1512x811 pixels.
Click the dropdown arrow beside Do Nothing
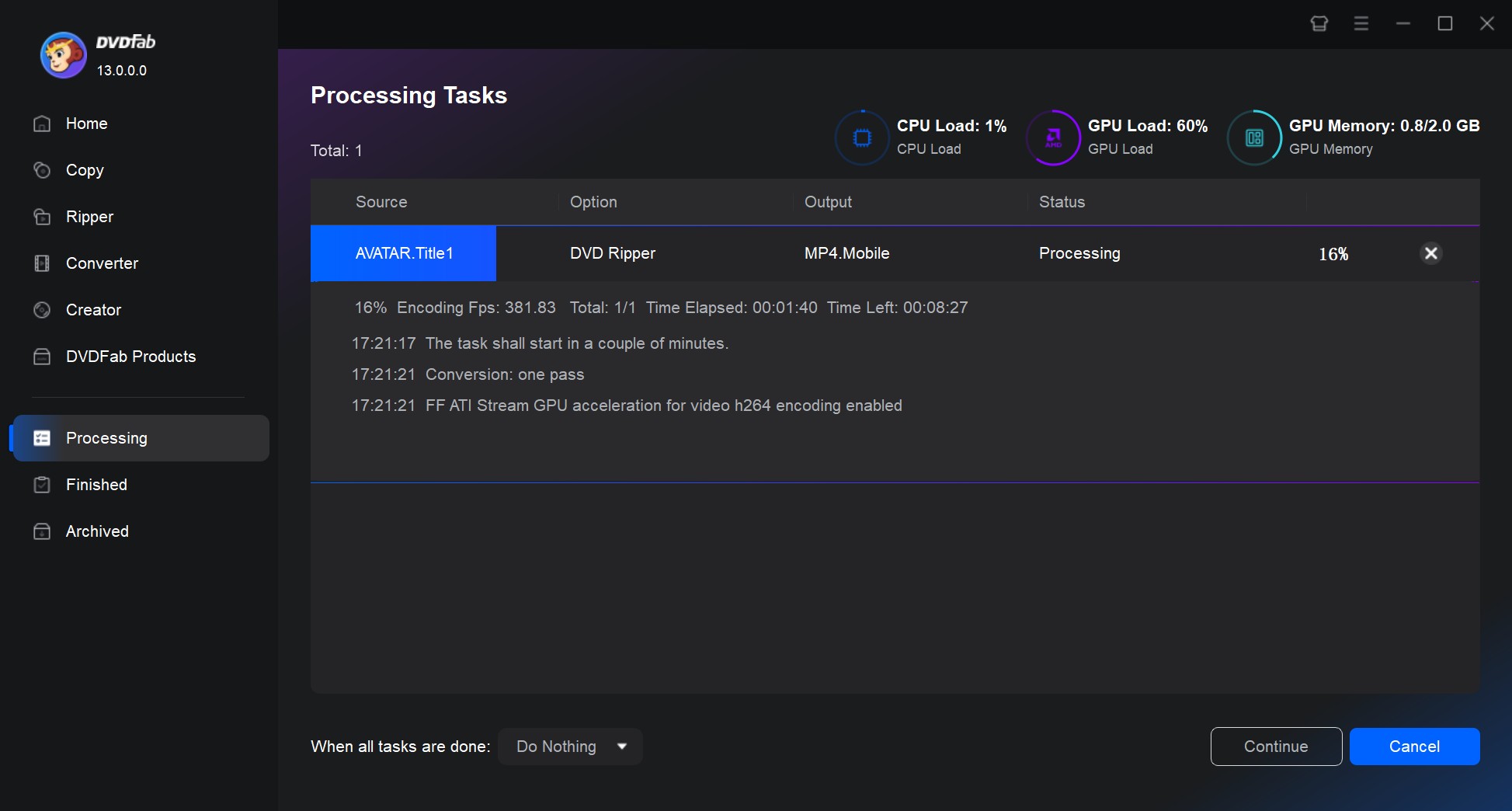coord(621,747)
